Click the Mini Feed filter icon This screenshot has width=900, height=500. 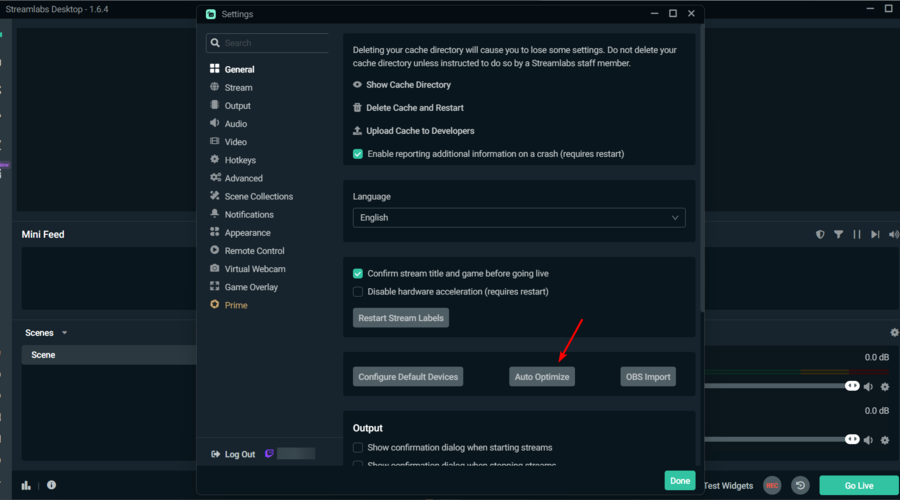tap(839, 234)
